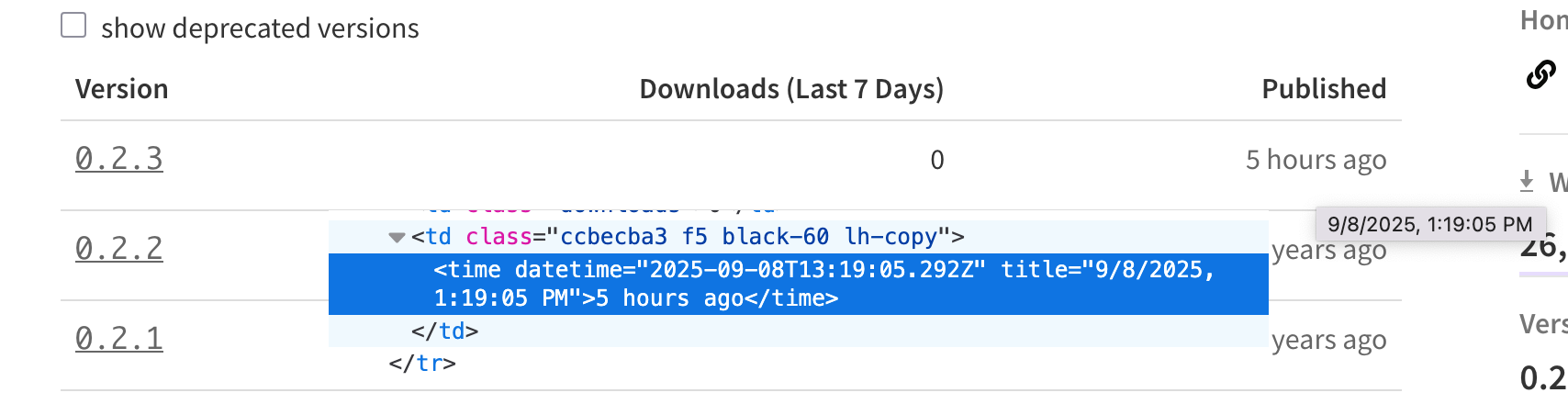Open version 0.2.2 link
The height and width of the screenshot is (404, 1568).
coord(119,249)
